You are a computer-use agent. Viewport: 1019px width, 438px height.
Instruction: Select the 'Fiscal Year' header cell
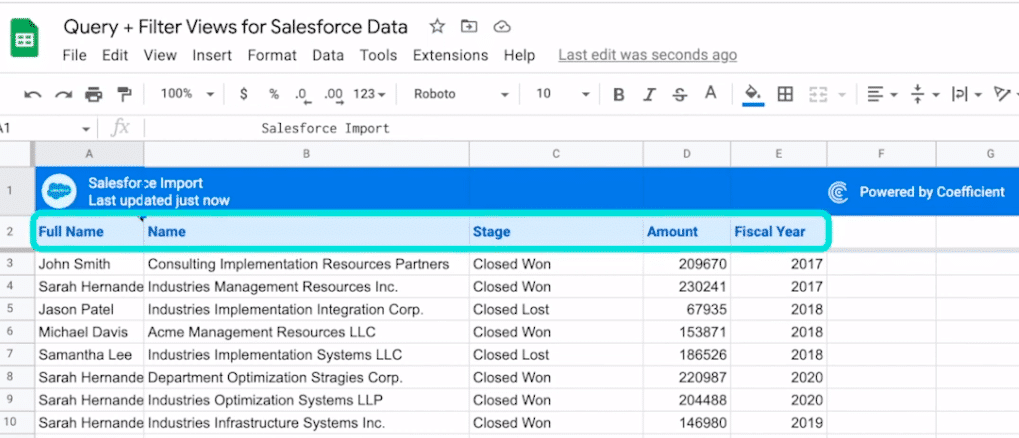(779, 232)
